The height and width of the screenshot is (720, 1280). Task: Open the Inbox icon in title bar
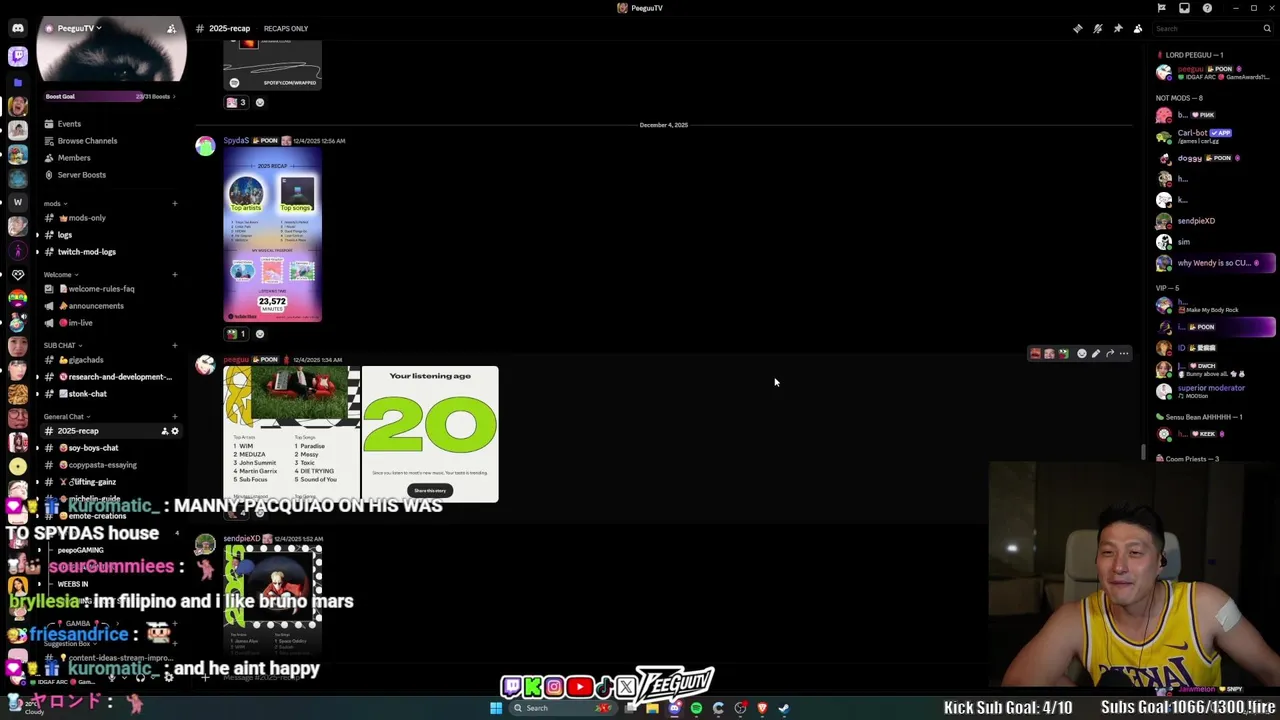[1184, 8]
